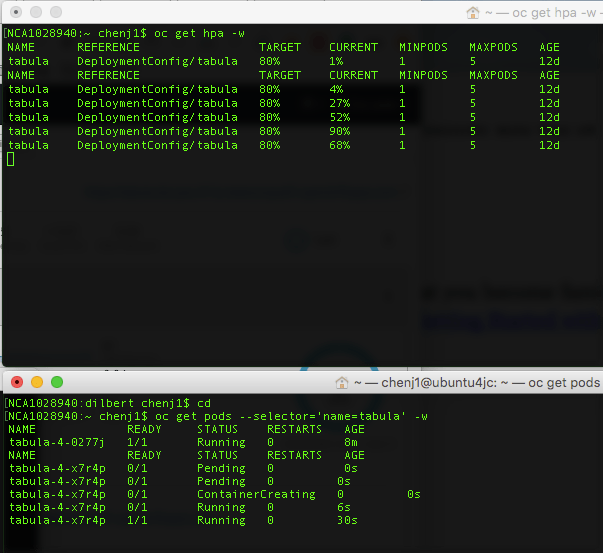The image size is (603, 553).
Task: Click the 90% CURRENT value
Action: (338, 131)
